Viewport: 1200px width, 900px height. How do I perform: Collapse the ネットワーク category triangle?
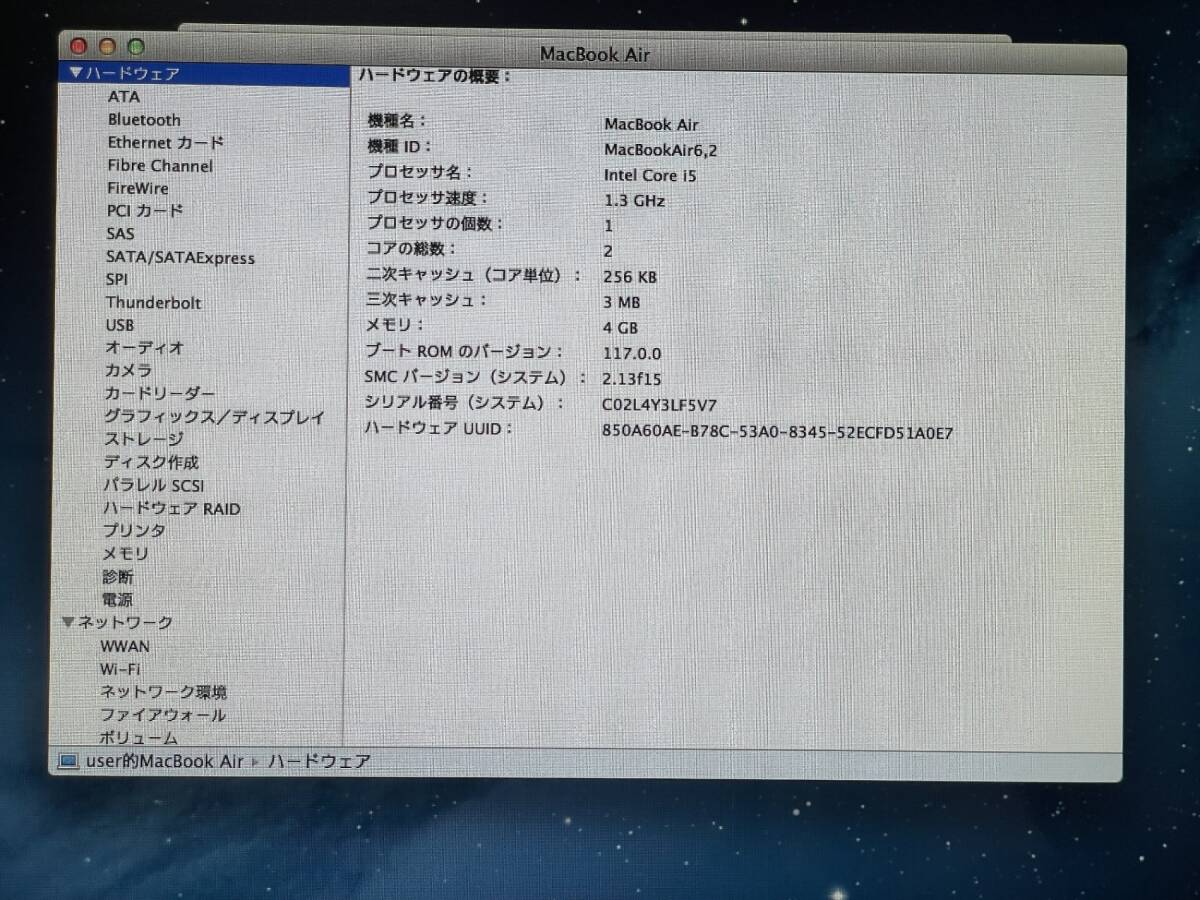point(67,622)
